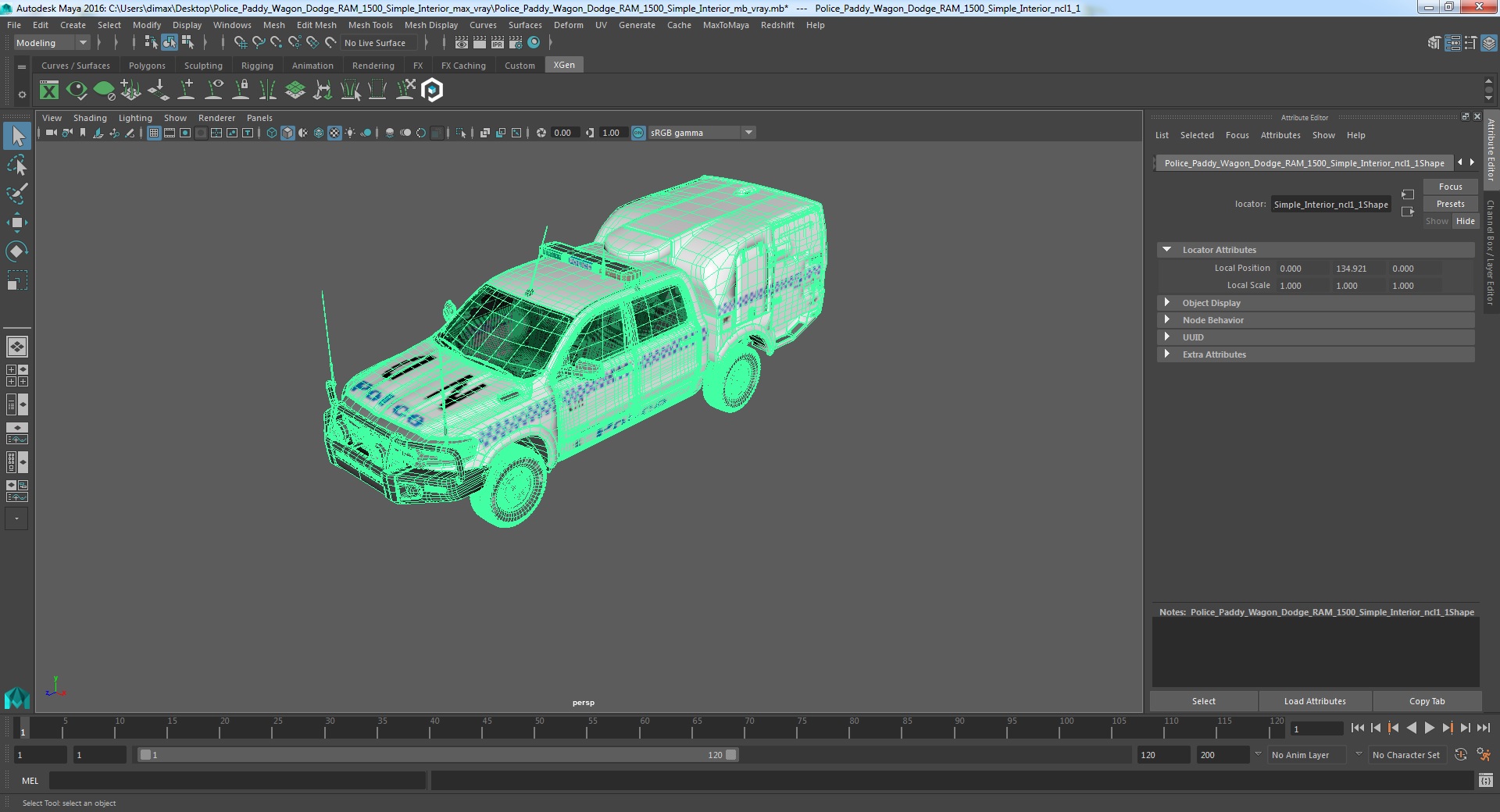
Task: Toggle sRGB color management ON button
Action: pyautogui.click(x=638, y=133)
